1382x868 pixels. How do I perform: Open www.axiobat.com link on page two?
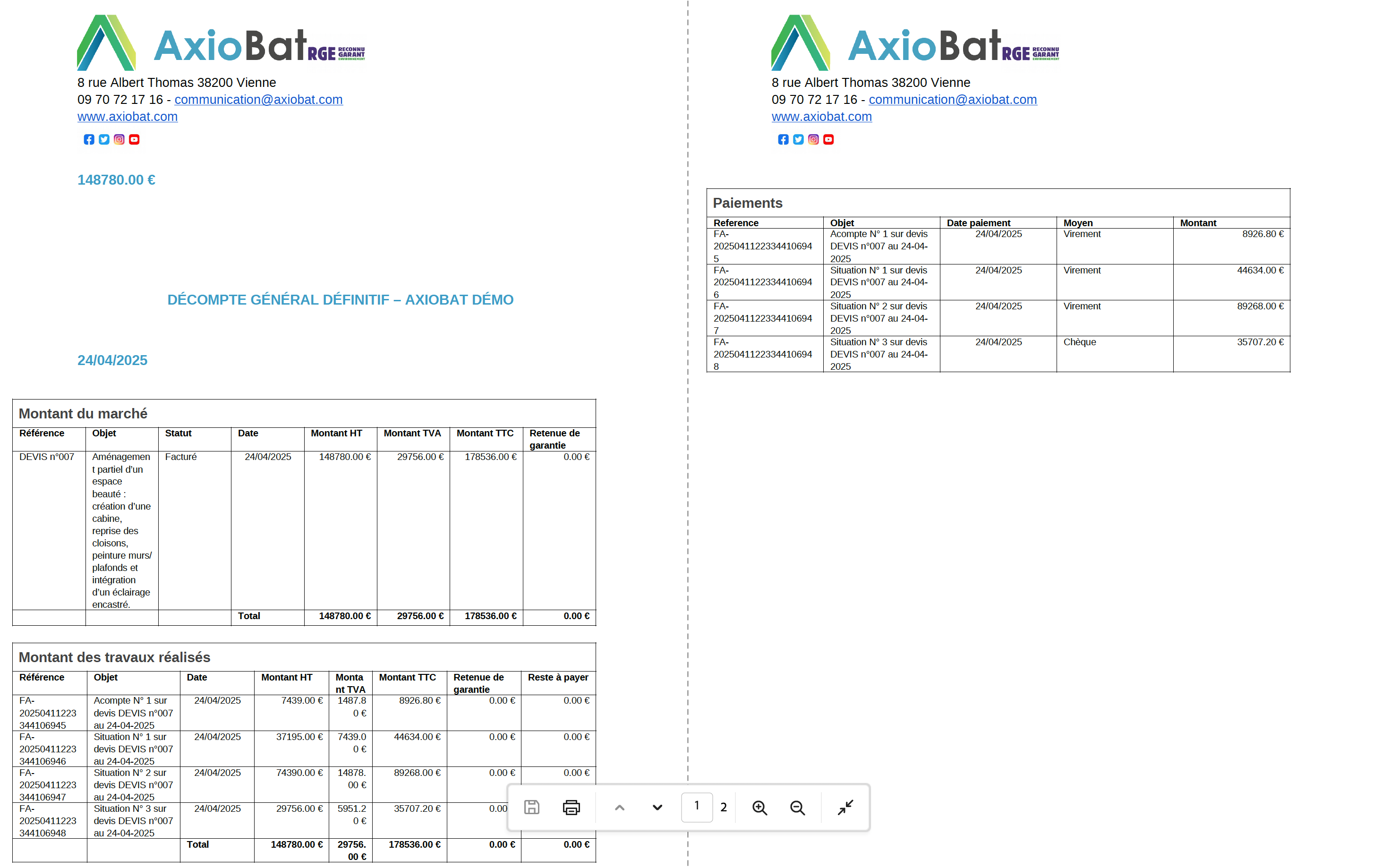click(x=821, y=117)
